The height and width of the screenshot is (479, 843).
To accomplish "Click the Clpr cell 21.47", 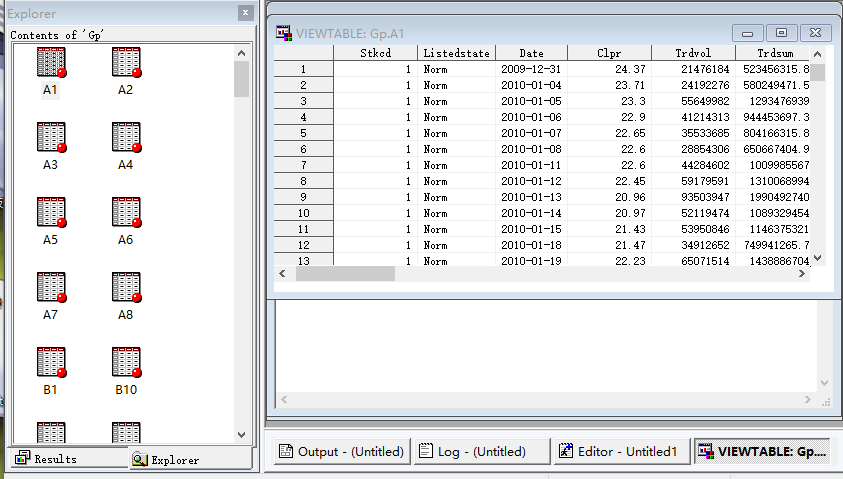I will (x=609, y=245).
